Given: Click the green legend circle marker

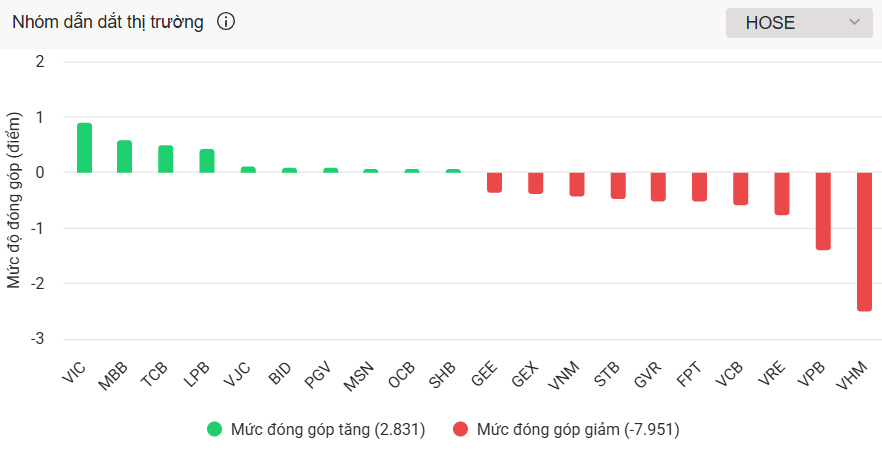Looking at the screenshot, I should click(214, 430).
